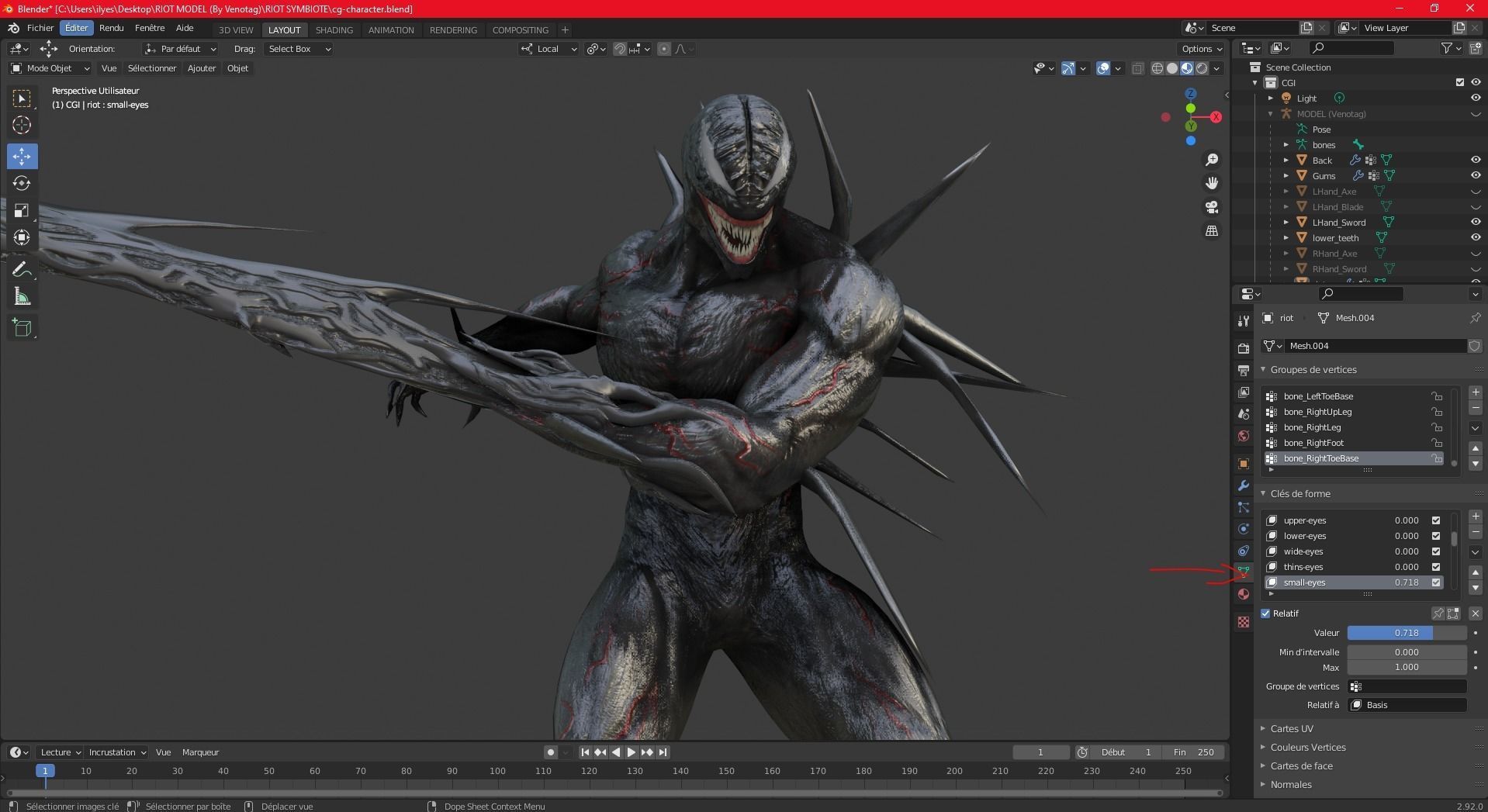Switch to the SHADING workspace tab
1488x812 pixels.
(334, 30)
